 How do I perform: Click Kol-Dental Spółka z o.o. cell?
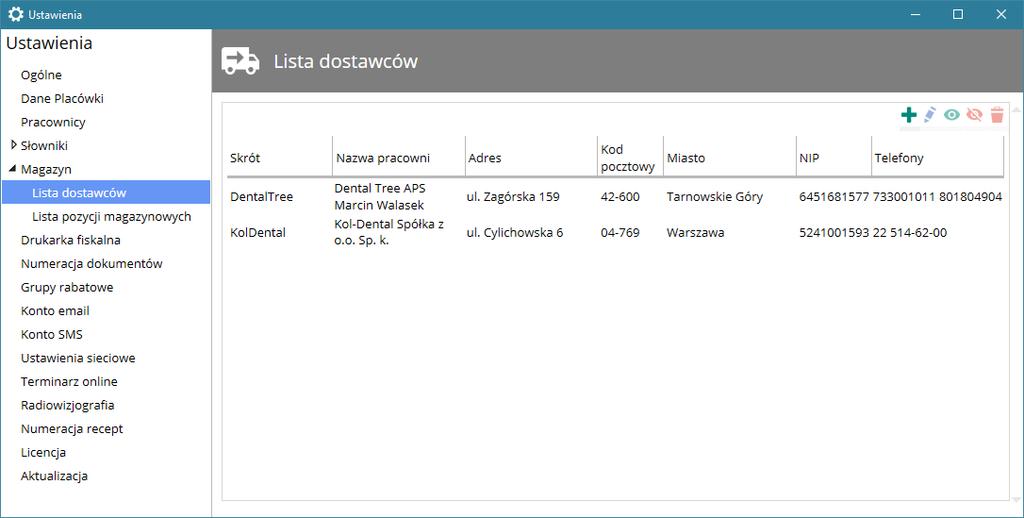pos(389,232)
